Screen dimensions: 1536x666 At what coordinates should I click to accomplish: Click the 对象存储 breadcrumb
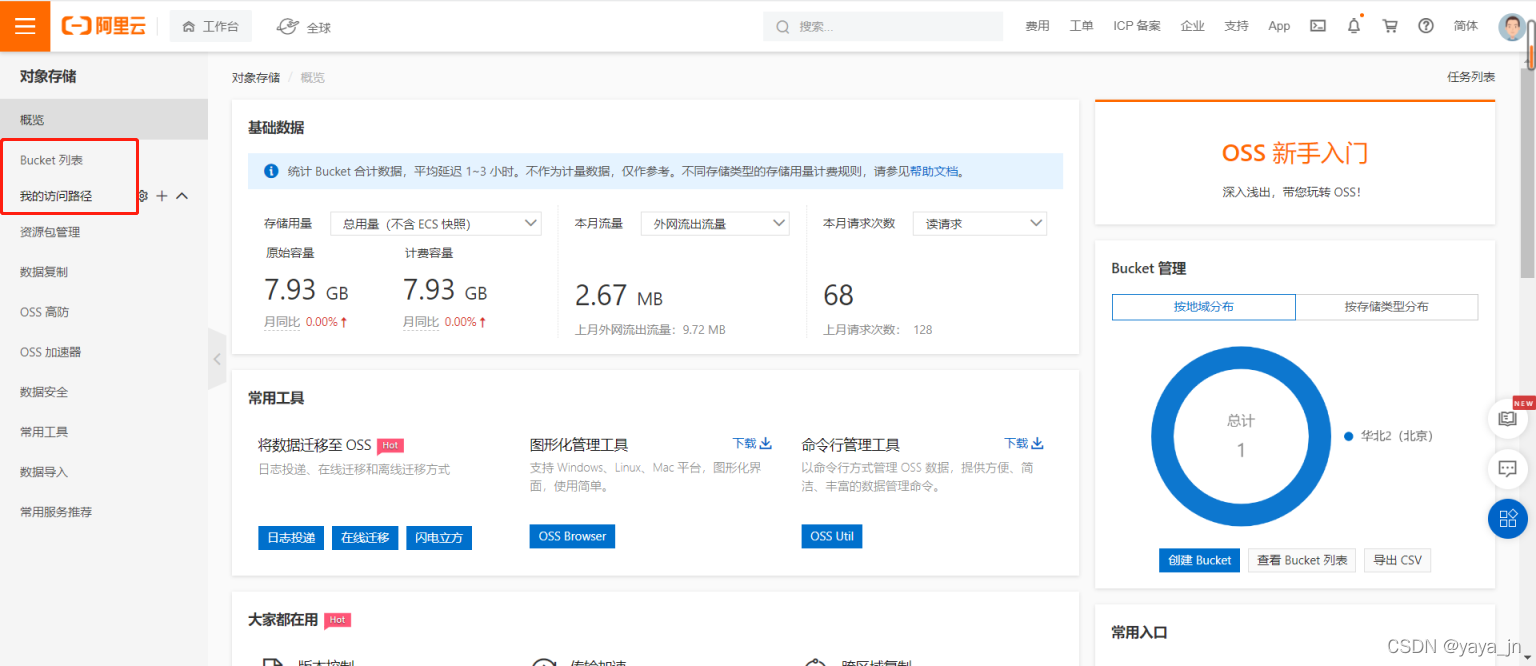[256, 77]
